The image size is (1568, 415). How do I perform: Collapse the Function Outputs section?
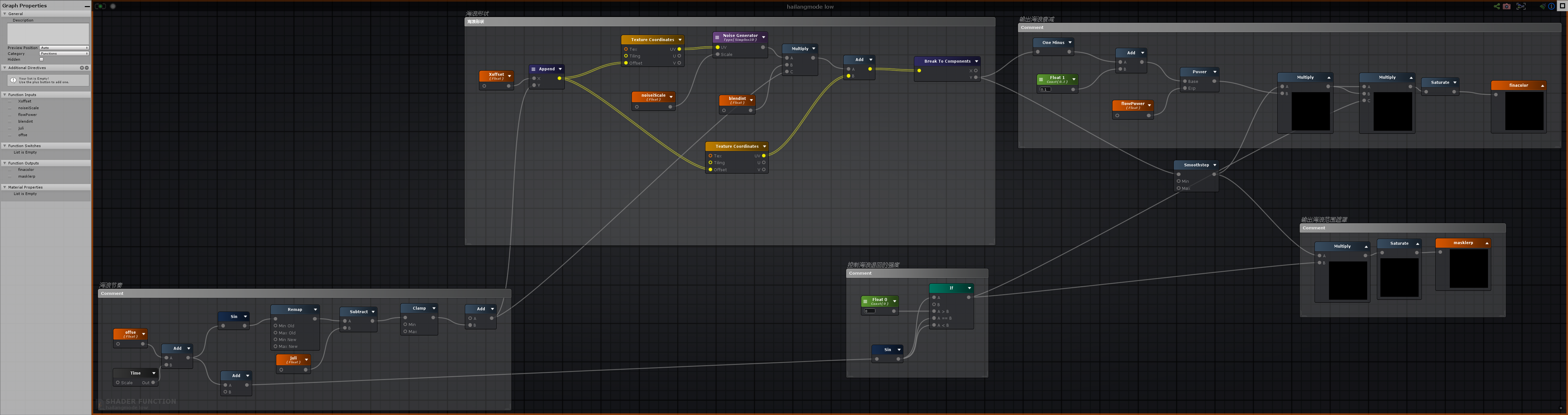point(5,163)
